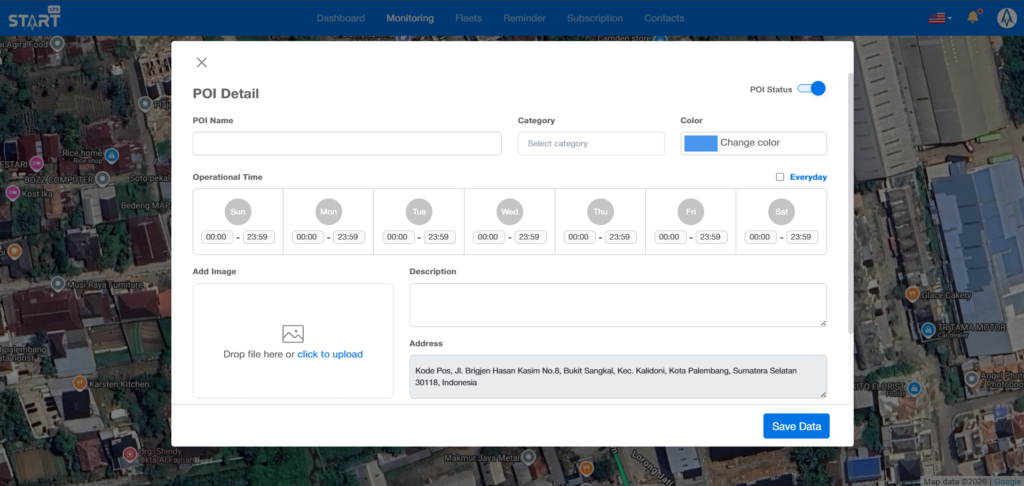The image size is (1024, 486).
Task: Select the Wed day circle
Action: coord(509,212)
